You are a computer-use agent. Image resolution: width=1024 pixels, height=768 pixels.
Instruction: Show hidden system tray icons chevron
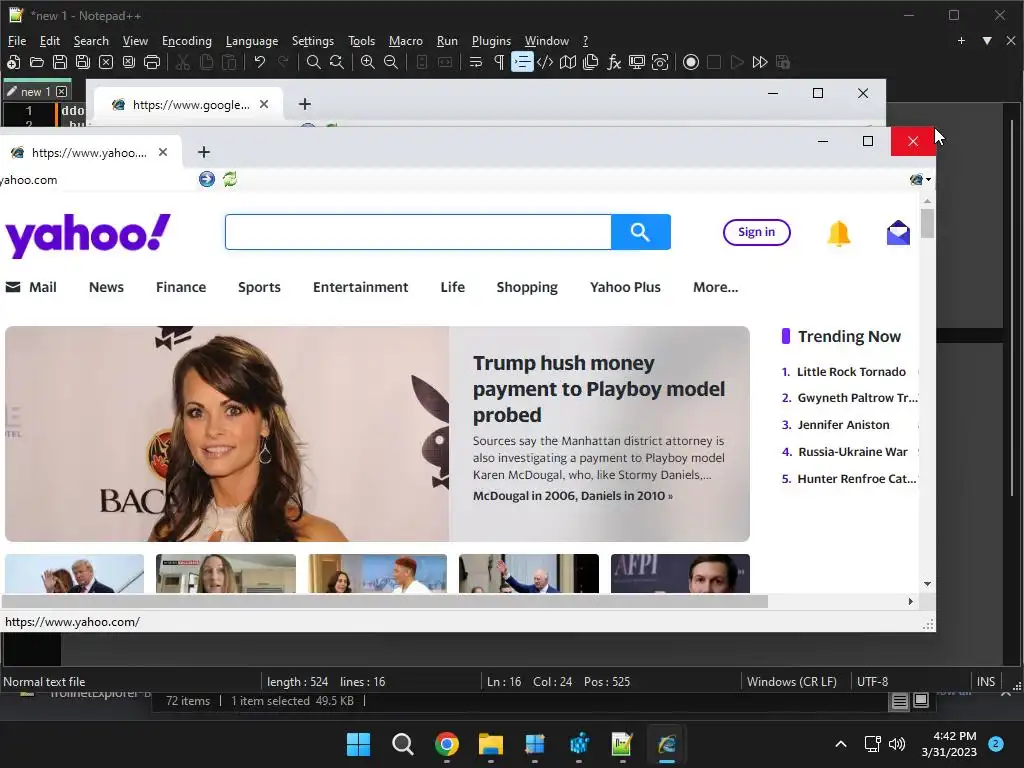841,744
